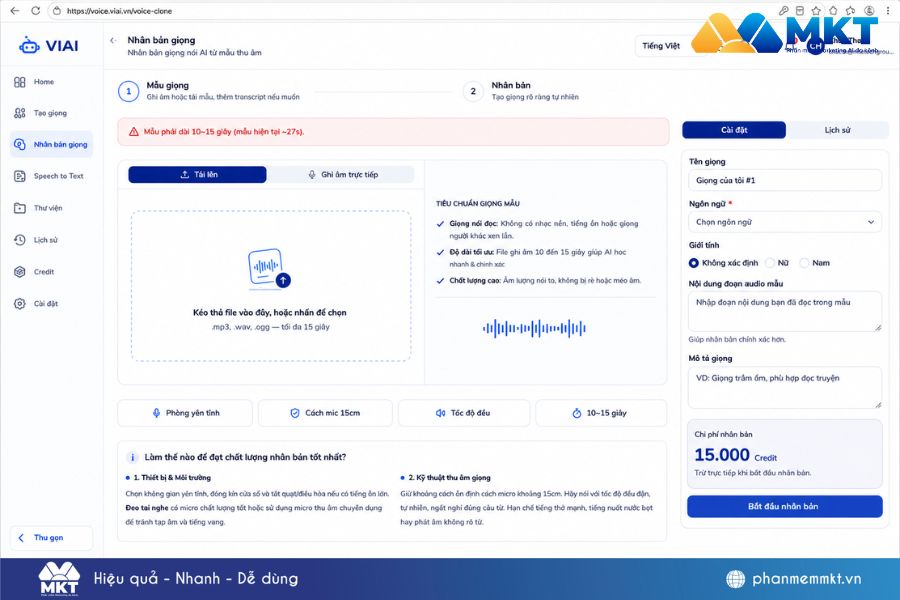The image size is (900, 600).
Task: Select step 1 Mẫu giọng
Action: [209, 91]
